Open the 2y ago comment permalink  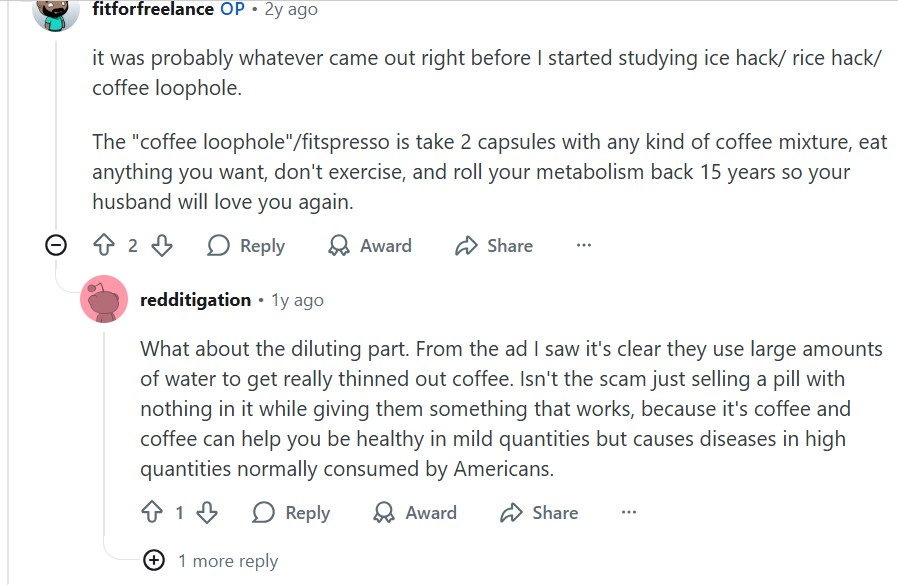[x=291, y=9]
